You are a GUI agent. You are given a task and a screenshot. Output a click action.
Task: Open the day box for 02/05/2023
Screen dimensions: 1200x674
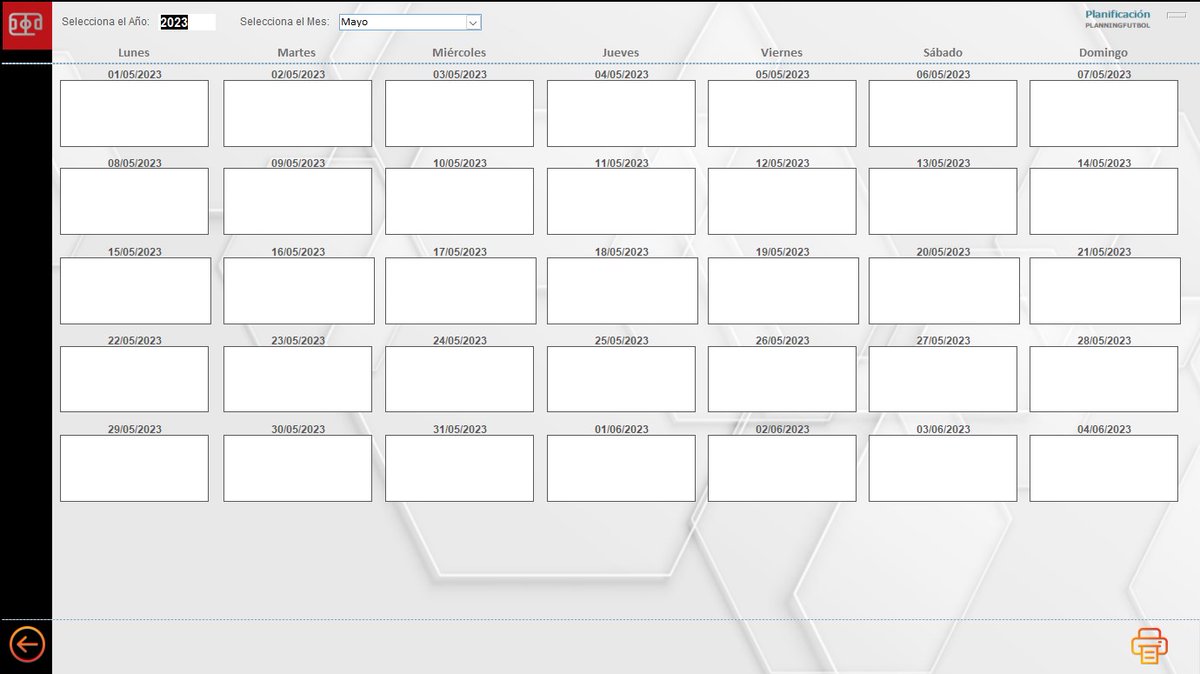pos(297,113)
